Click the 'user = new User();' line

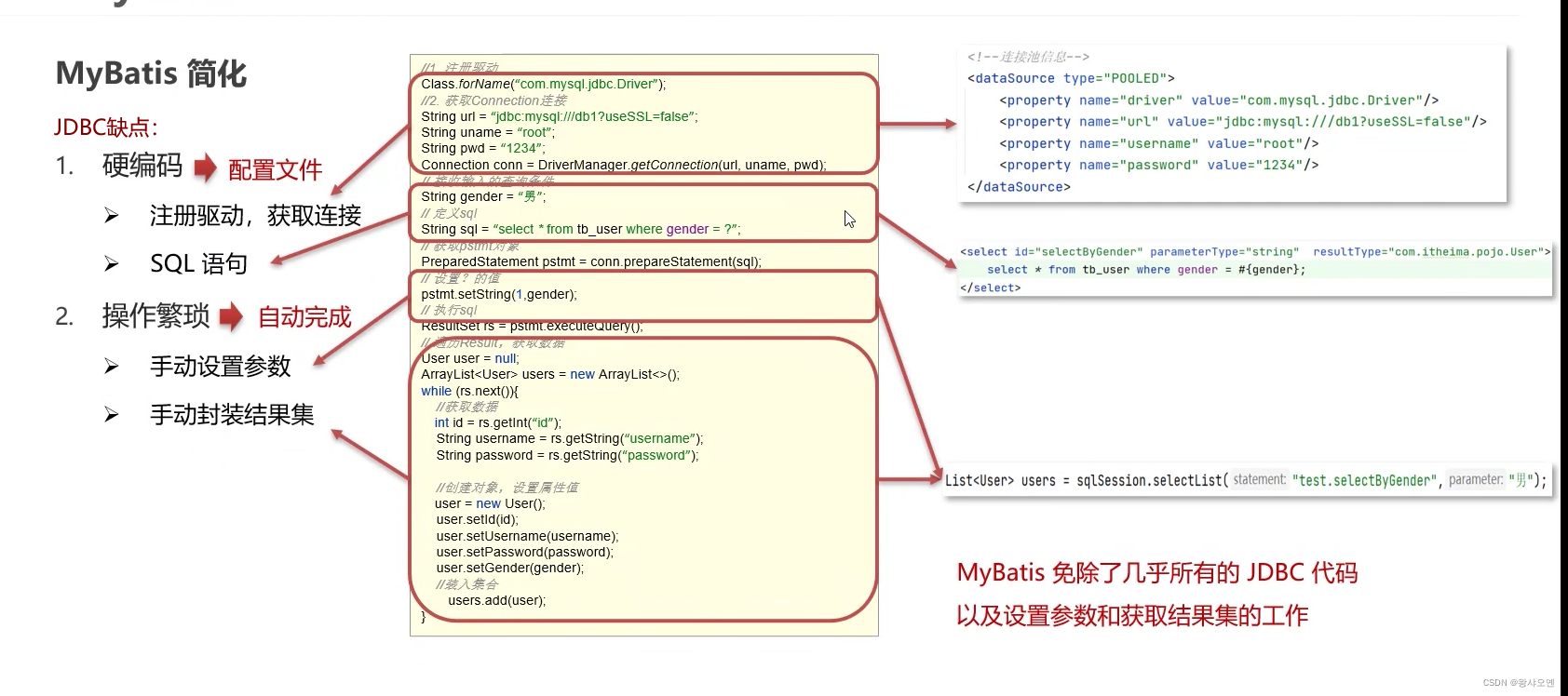[x=490, y=503]
